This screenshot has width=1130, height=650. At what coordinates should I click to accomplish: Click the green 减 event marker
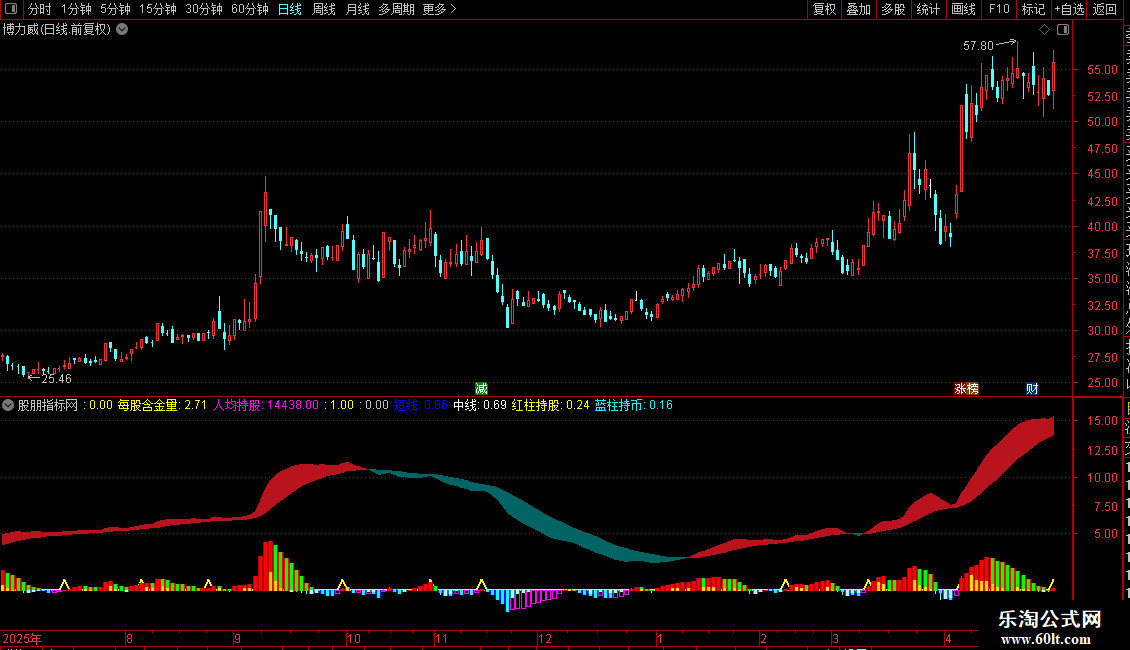click(481, 389)
